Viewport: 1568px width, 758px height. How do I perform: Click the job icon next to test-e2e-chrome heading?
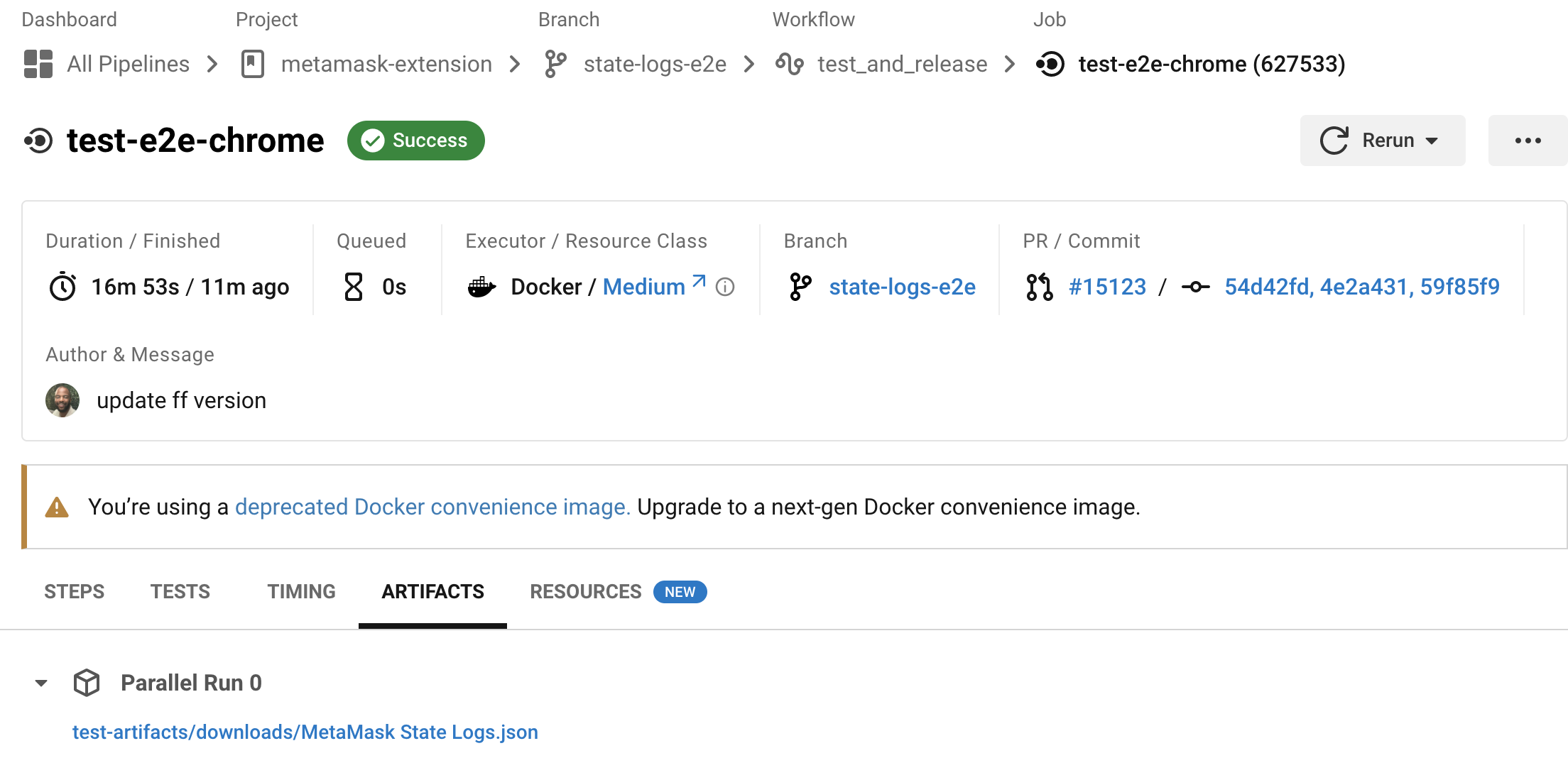[x=38, y=141]
